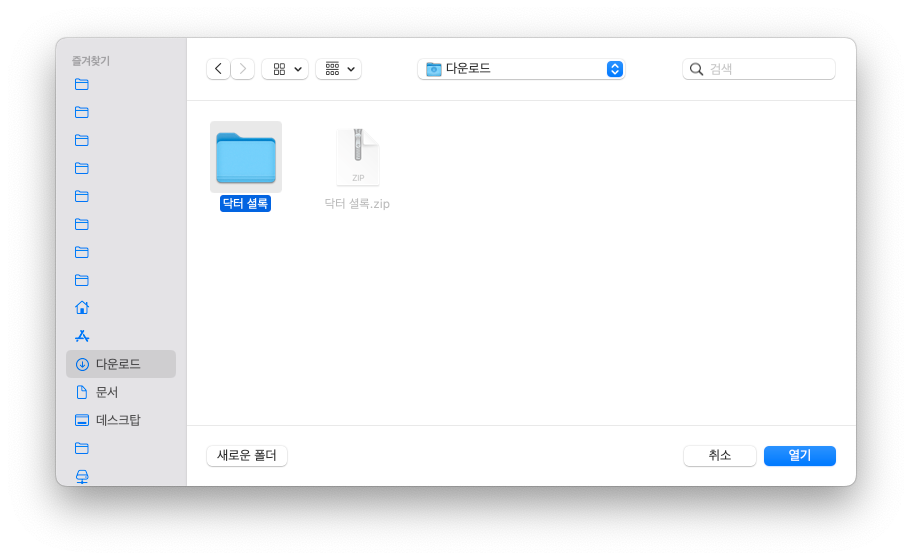Open the 다운로드 location popup menu
Screen dimensions: 912x560
(x=521, y=69)
